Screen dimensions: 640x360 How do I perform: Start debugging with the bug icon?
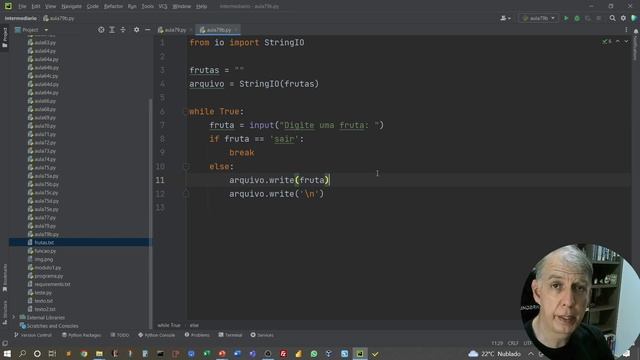point(577,18)
